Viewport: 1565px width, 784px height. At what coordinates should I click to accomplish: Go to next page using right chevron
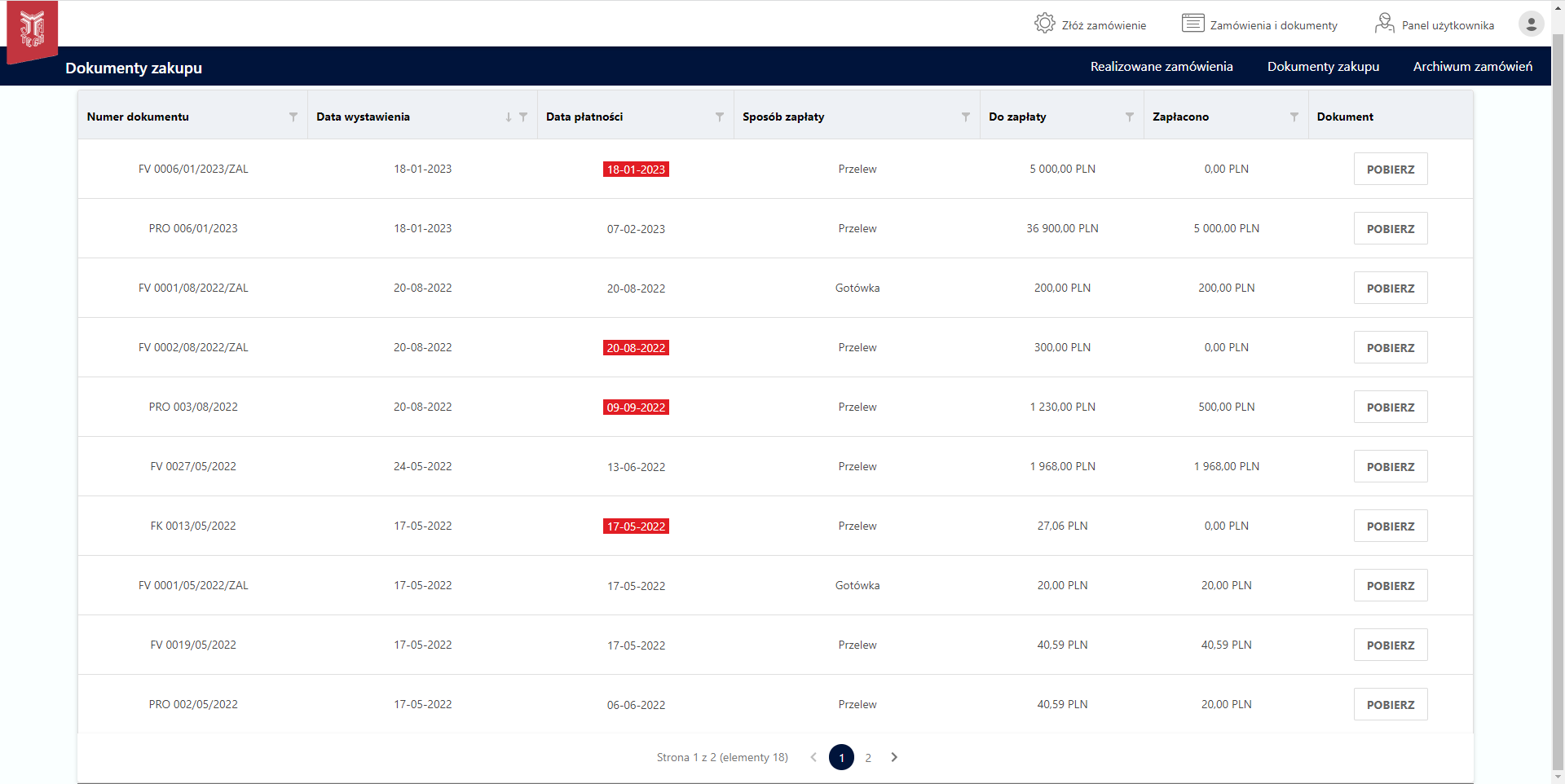tap(894, 757)
